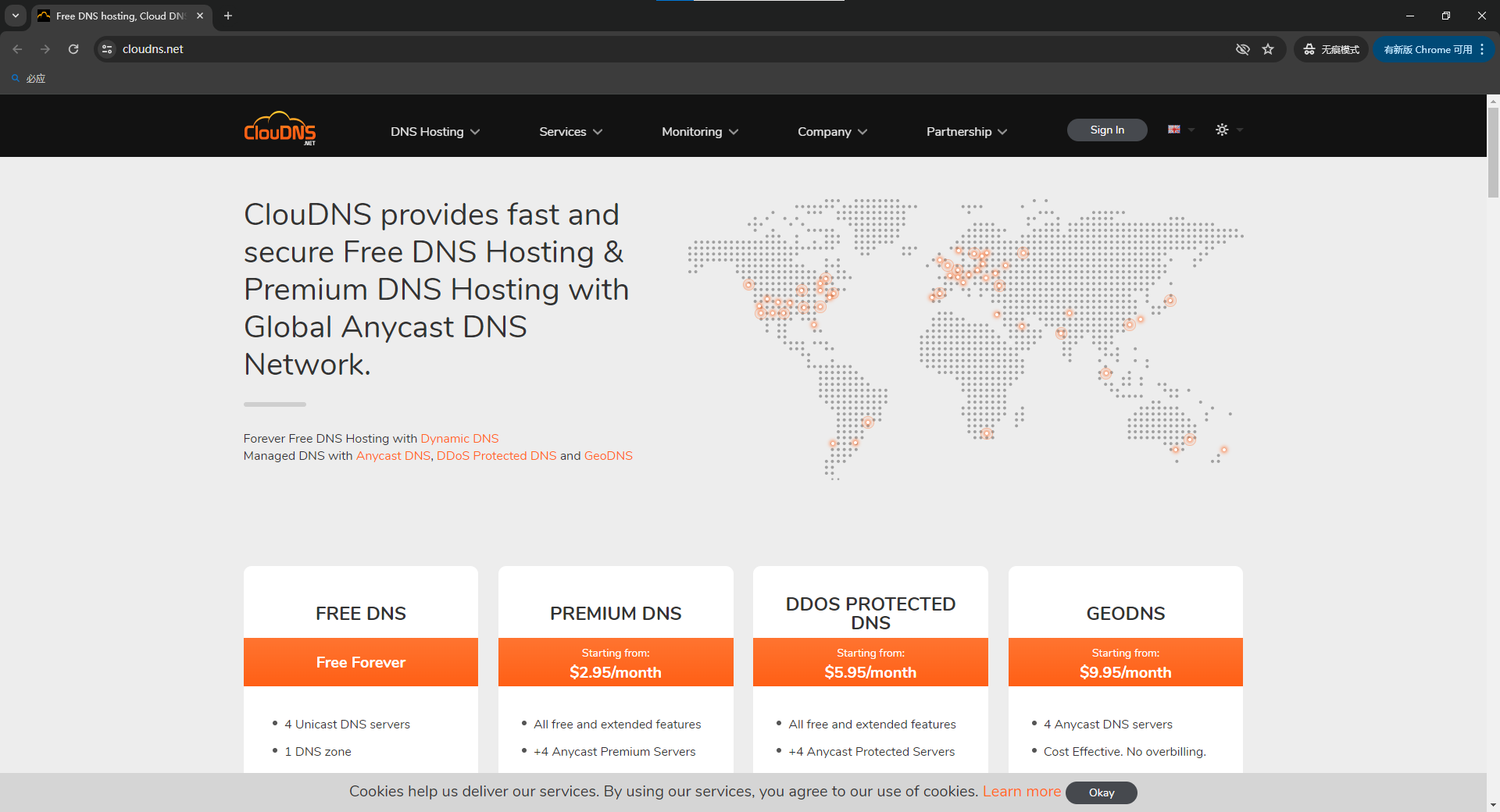
Task: Click the $5.95/month DDoS Protected price banner
Action: click(870, 662)
